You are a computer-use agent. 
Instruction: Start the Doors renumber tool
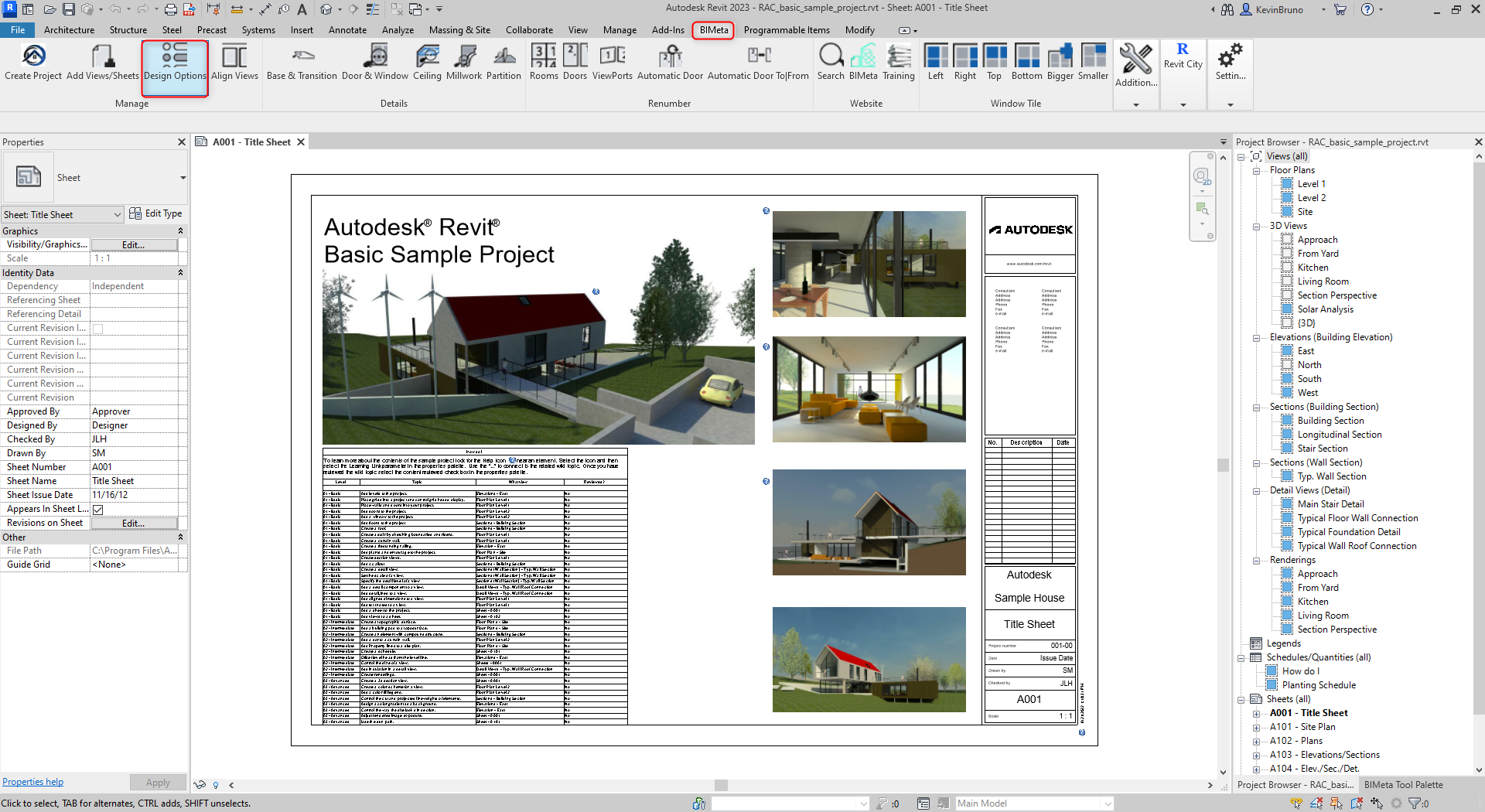[x=575, y=62]
